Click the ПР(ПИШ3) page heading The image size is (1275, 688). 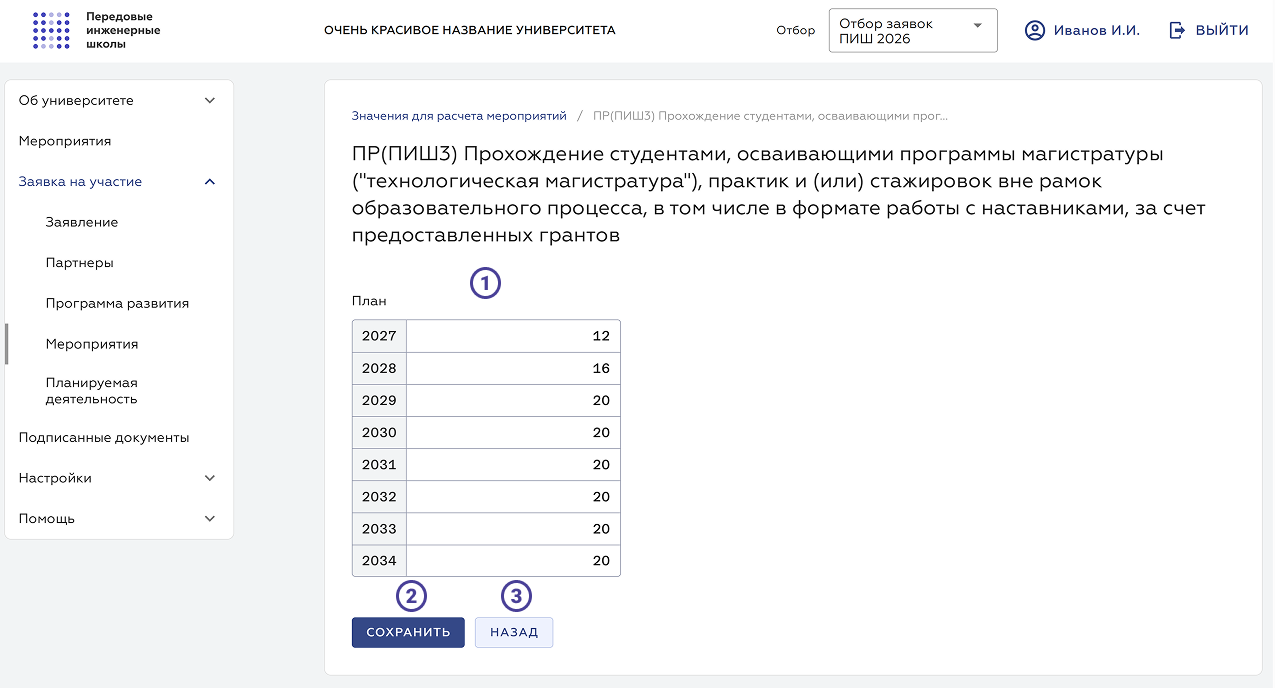(778, 195)
